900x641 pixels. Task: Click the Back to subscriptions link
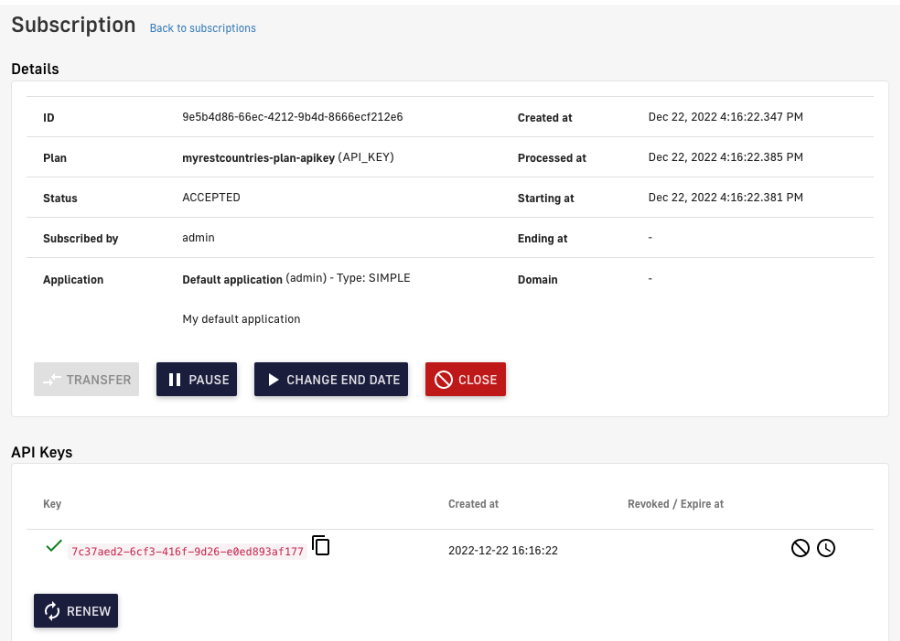click(203, 28)
